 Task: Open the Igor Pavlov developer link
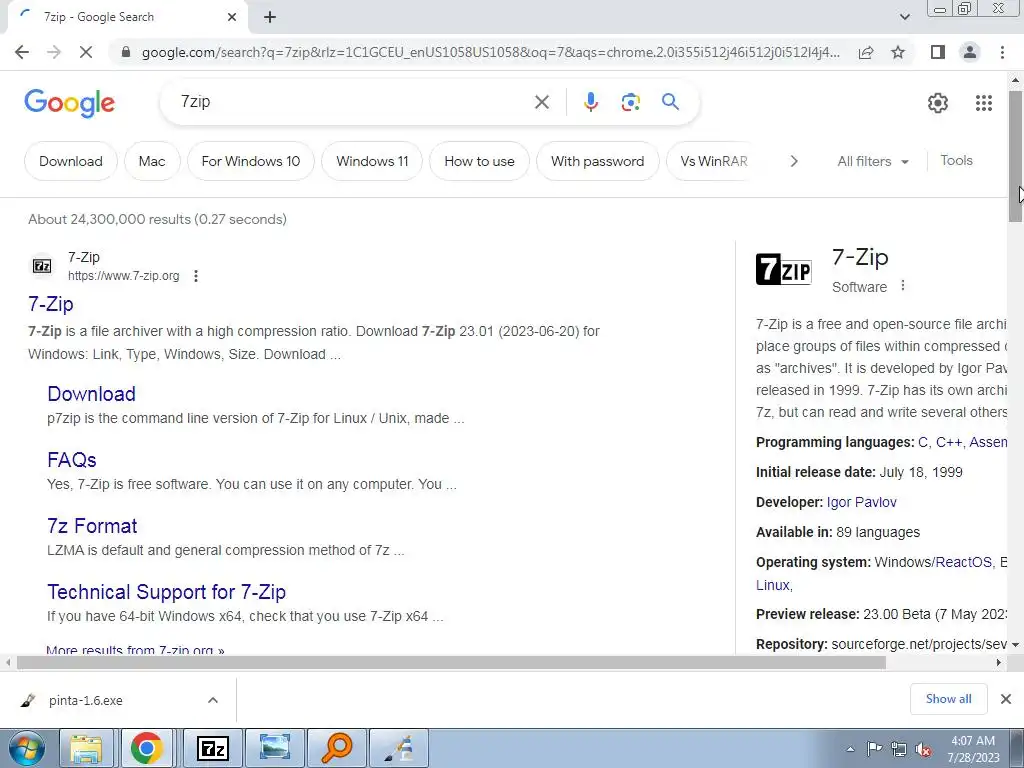point(861,502)
